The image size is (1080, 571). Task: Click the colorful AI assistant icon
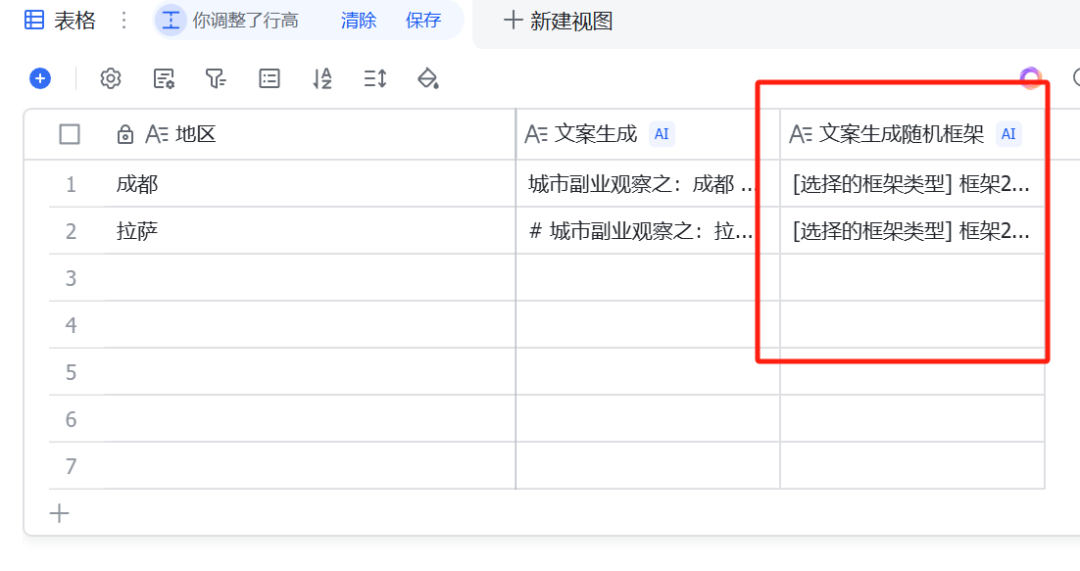1030,78
